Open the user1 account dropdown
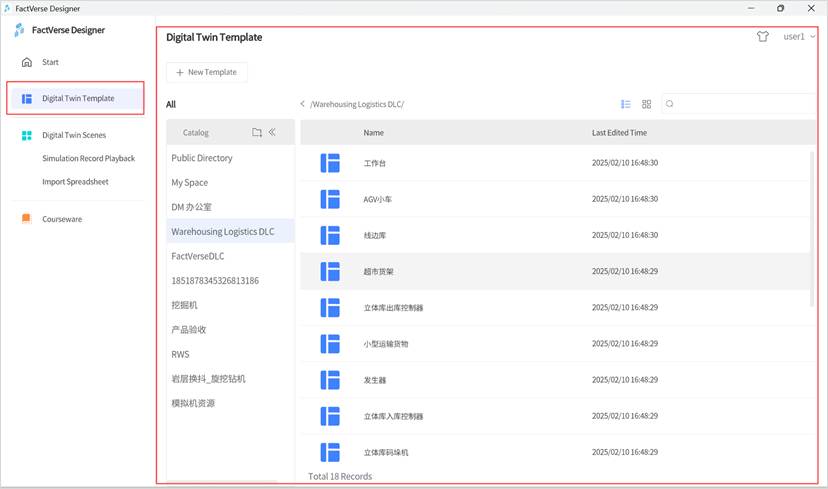Viewport: 828px width, 489px height. pyautogui.click(x=799, y=37)
